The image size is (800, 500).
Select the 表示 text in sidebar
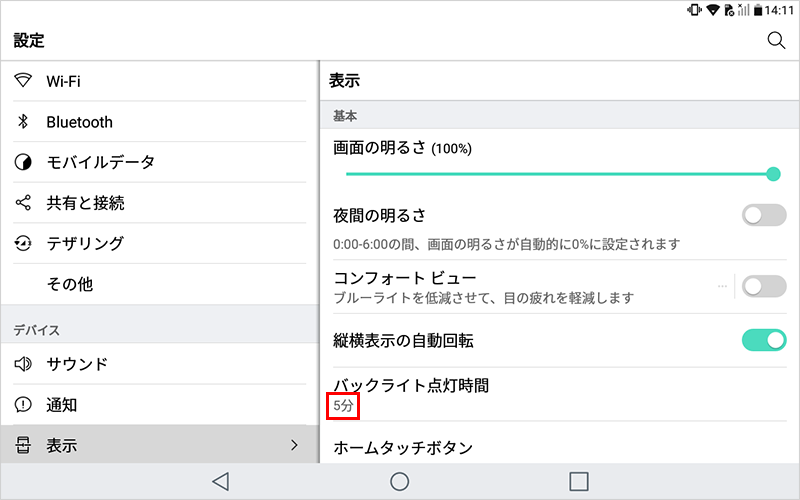click(x=62, y=445)
